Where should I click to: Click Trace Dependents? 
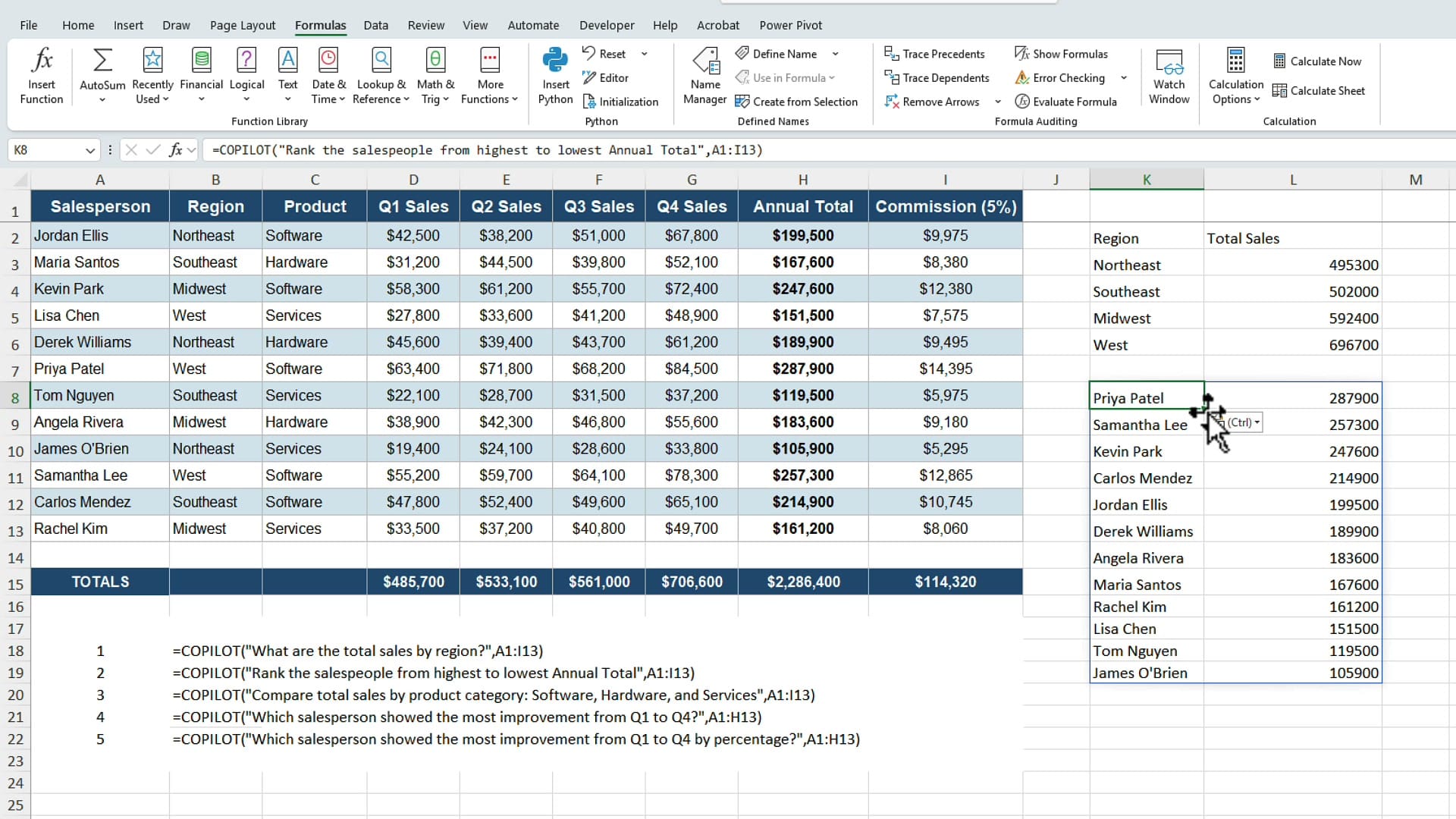coord(937,77)
